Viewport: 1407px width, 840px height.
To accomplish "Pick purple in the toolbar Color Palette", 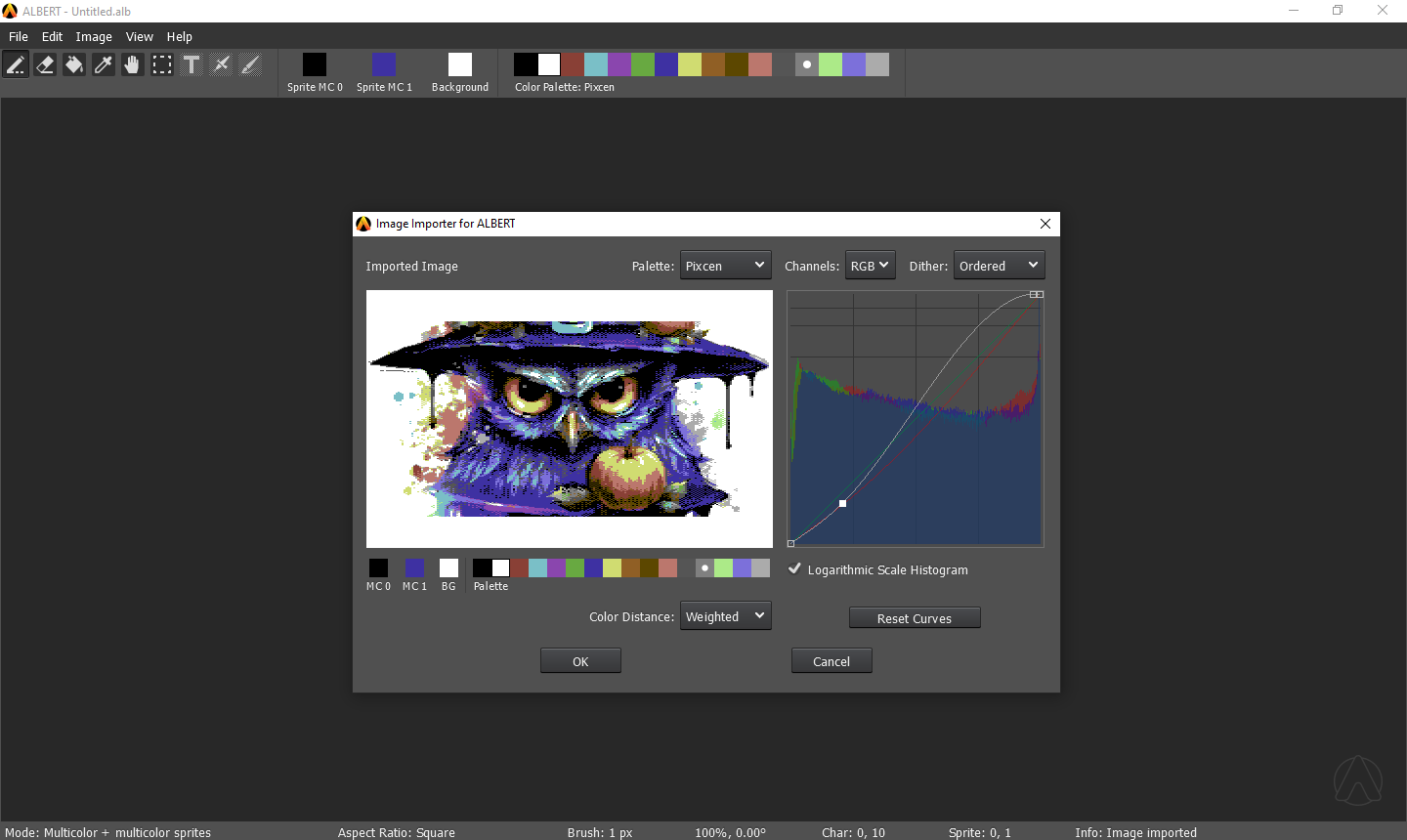I will [x=619, y=64].
